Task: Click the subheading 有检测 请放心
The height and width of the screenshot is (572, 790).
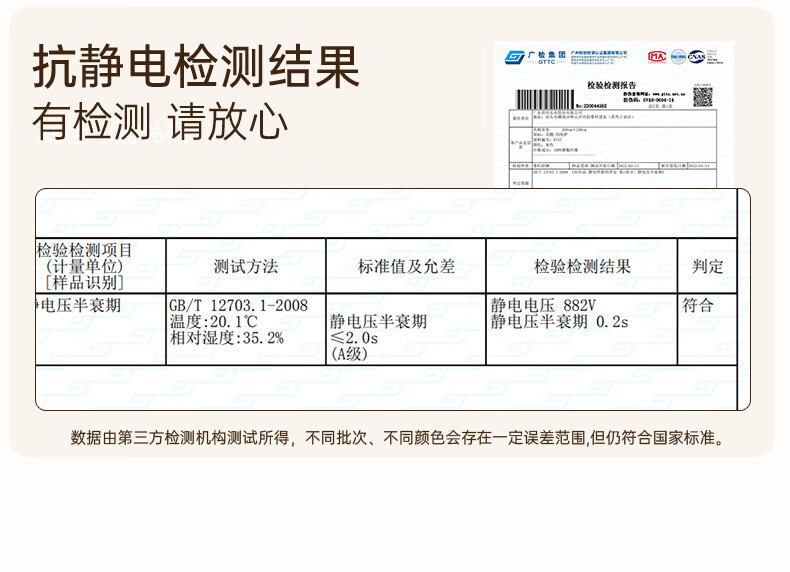Action: [x=160, y=121]
